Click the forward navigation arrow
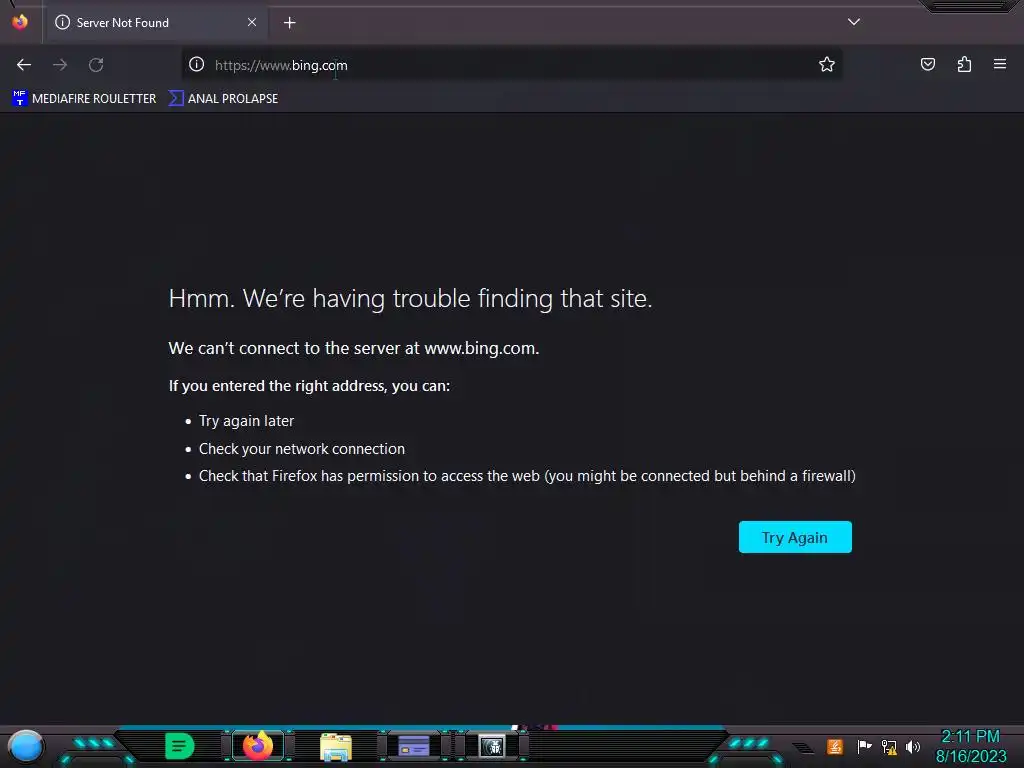The image size is (1024, 768). tap(60, 65)
